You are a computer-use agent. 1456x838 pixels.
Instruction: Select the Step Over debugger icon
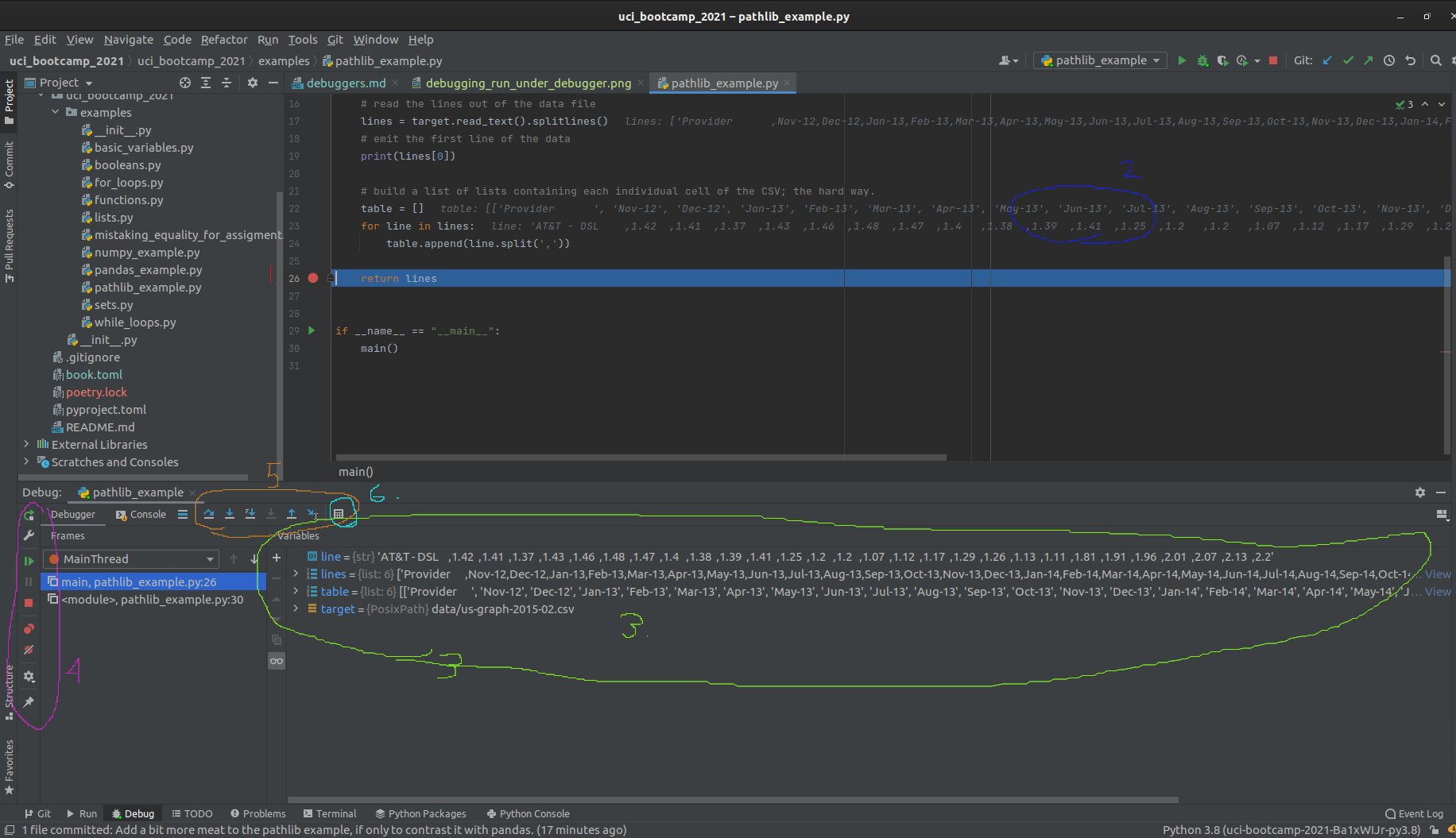point(209,515)
